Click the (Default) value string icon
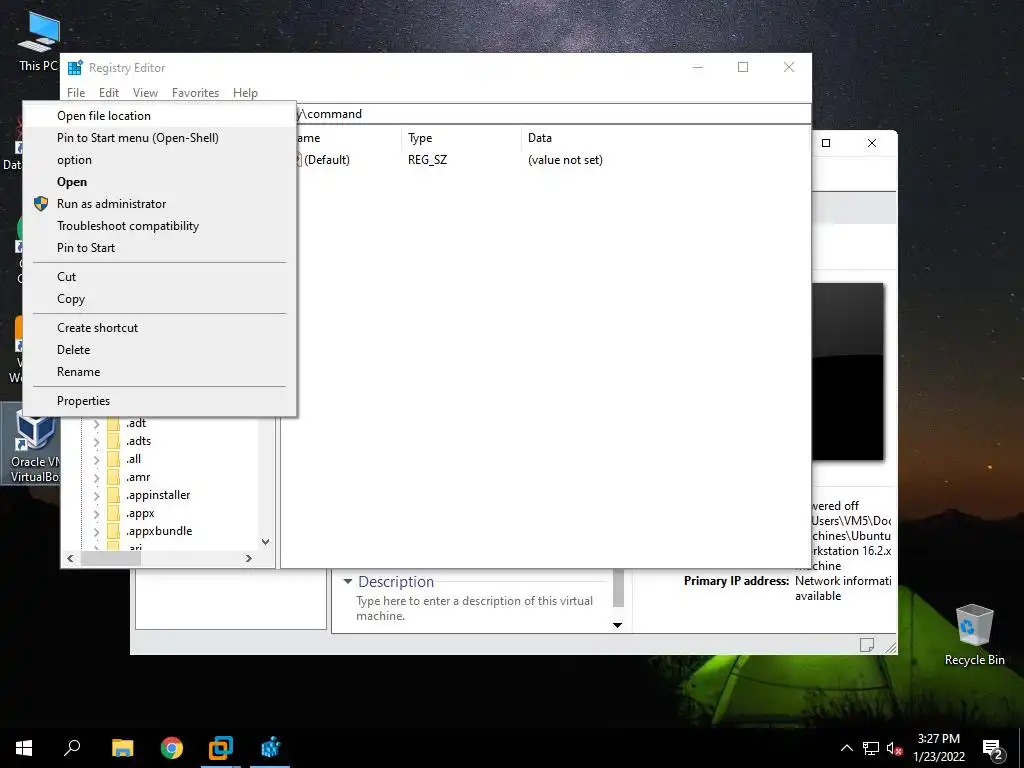Screen dimensions: 1024x768 298,160
